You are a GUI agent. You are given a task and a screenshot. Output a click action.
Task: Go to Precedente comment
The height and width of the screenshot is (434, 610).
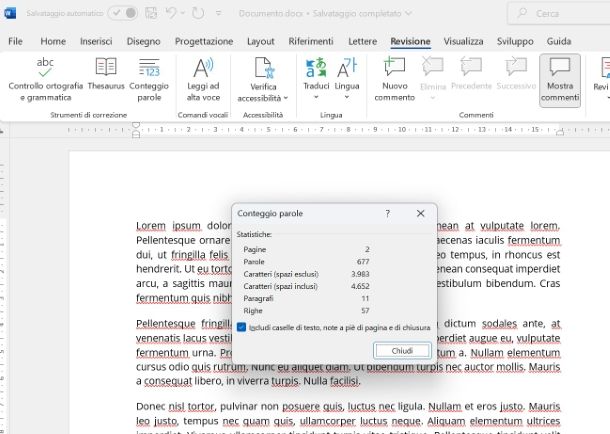(471, 74)
